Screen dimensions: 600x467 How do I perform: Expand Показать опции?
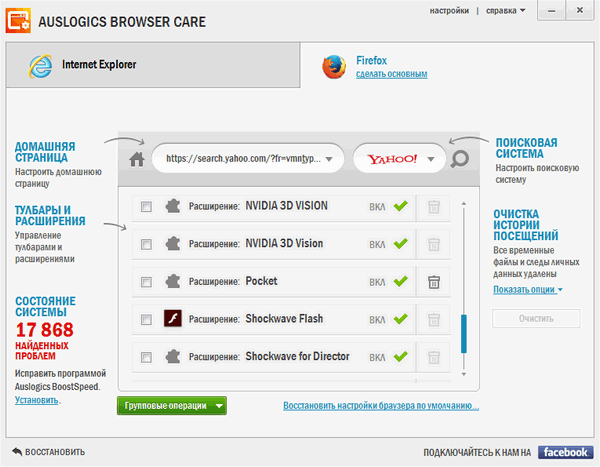pos(527,290)
